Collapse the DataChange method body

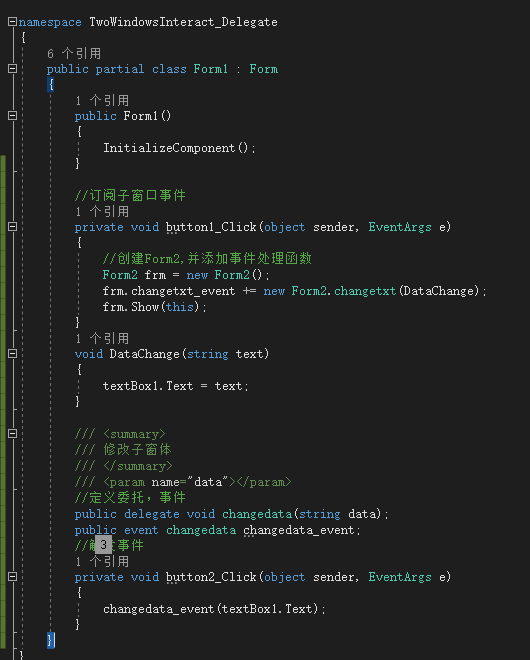(x=12, y=354)
